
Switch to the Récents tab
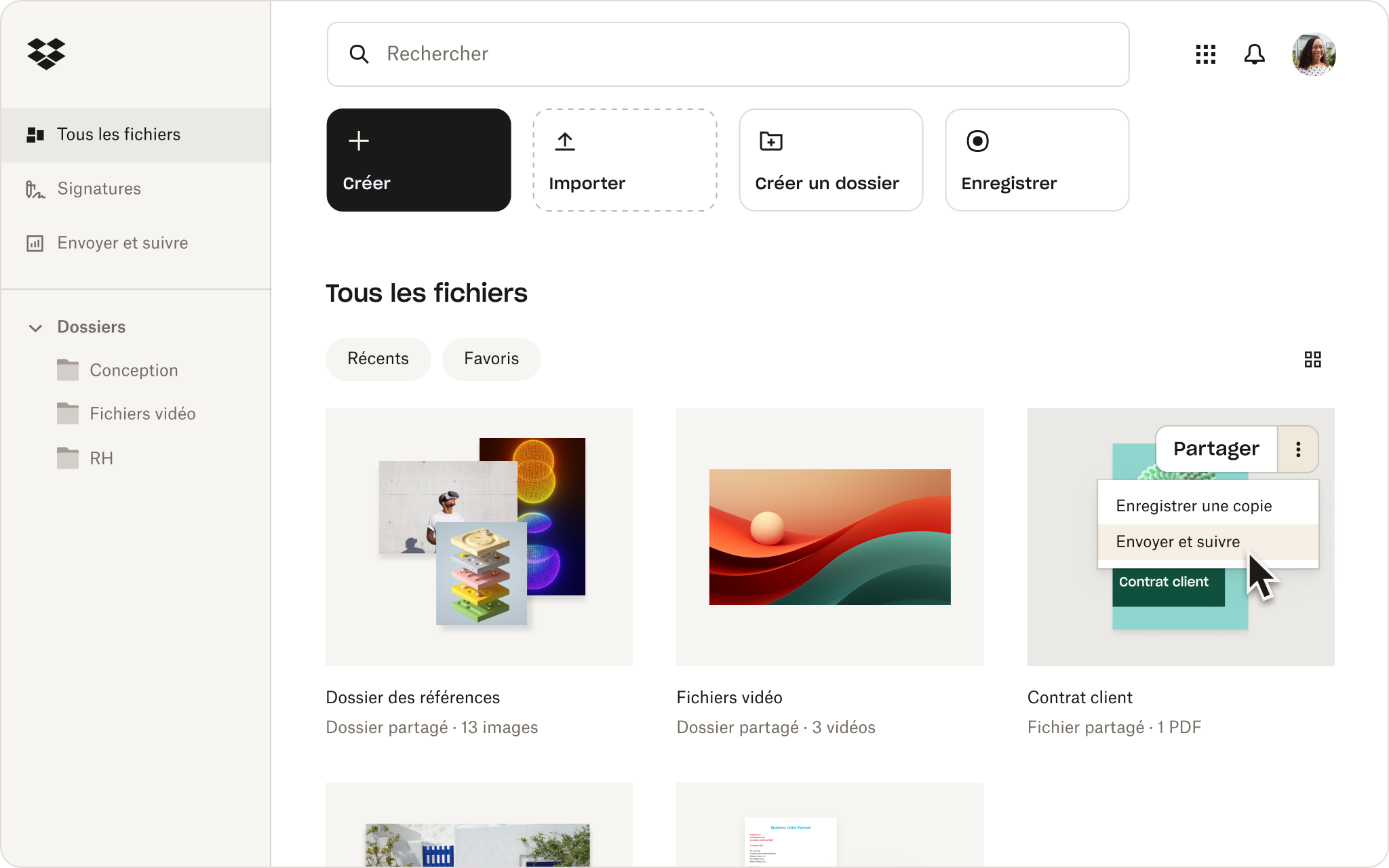click(x=378, y=358)
